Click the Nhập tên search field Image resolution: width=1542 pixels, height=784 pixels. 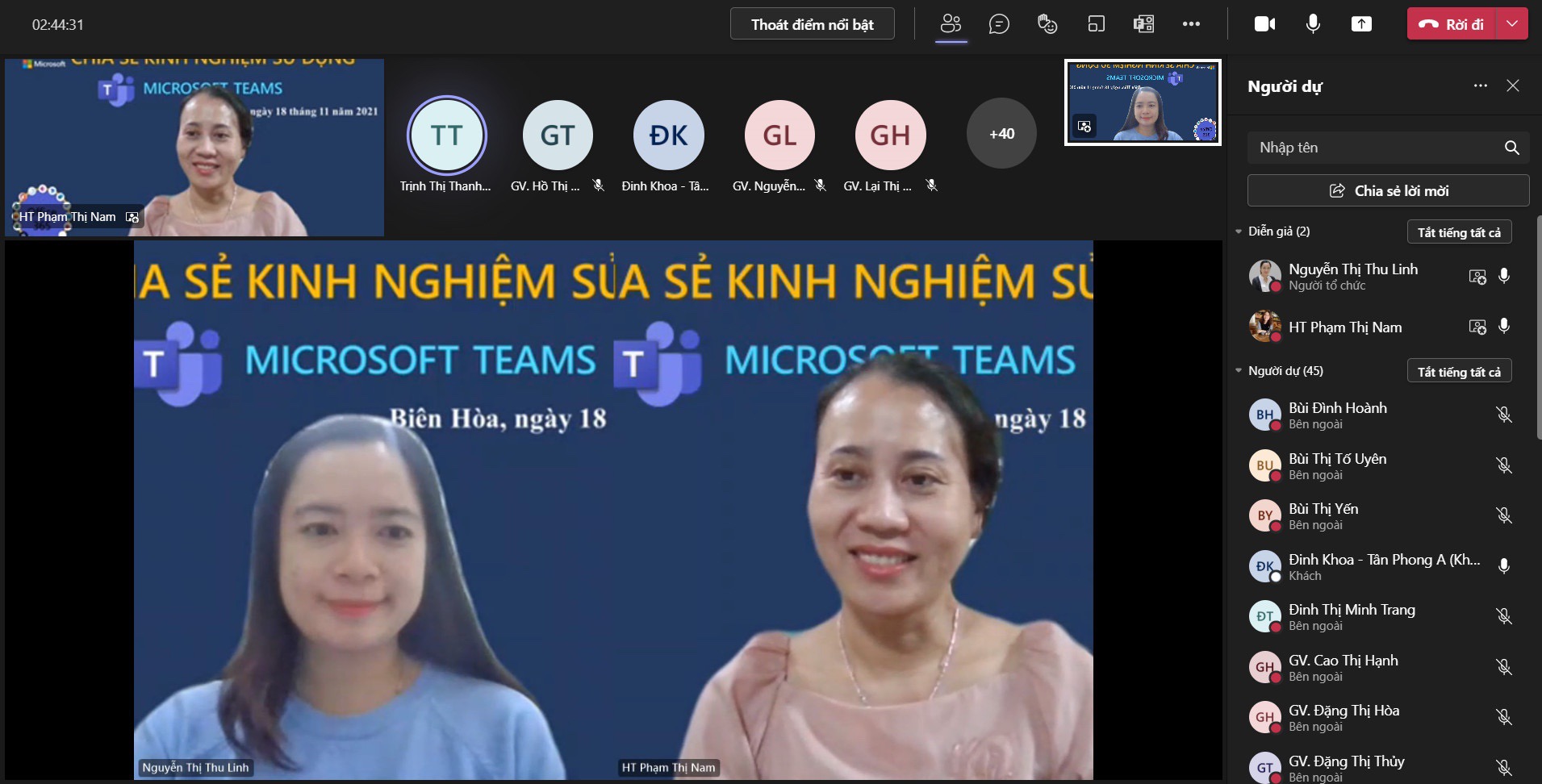(1372, 148)
